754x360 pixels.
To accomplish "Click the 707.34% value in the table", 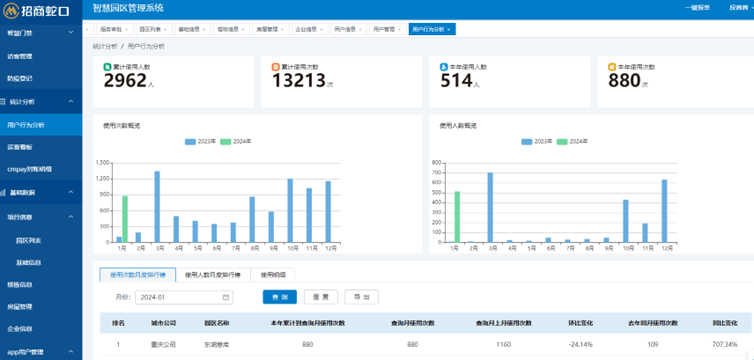I will [725, 345].
